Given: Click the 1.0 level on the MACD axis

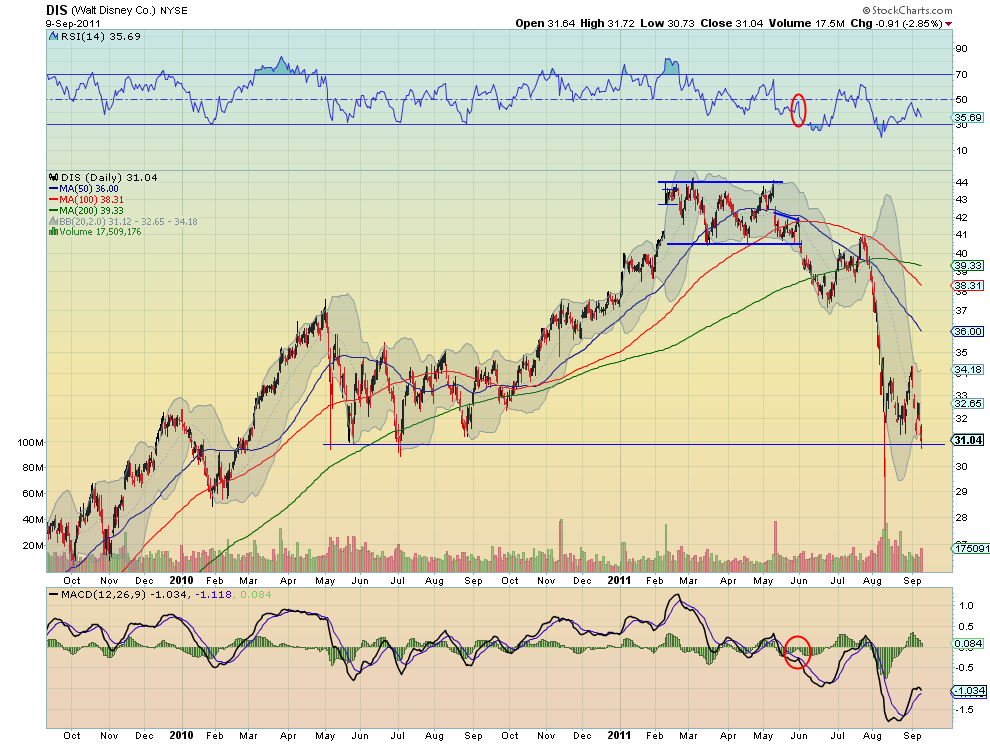Looking at the screenshot, I should (x=966, y=606).
